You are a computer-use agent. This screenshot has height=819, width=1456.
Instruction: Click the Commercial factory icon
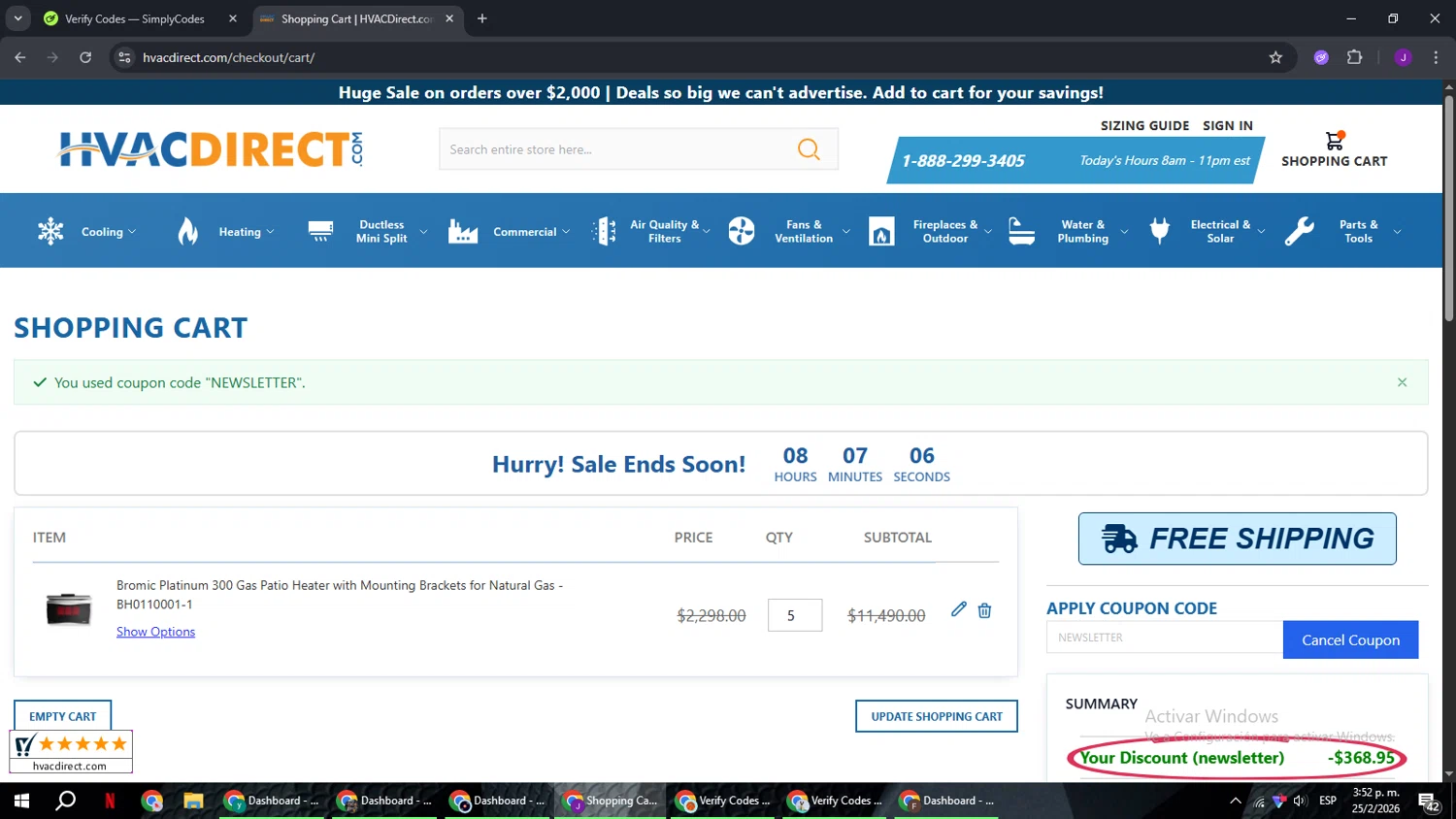click(x=463, y=231)
